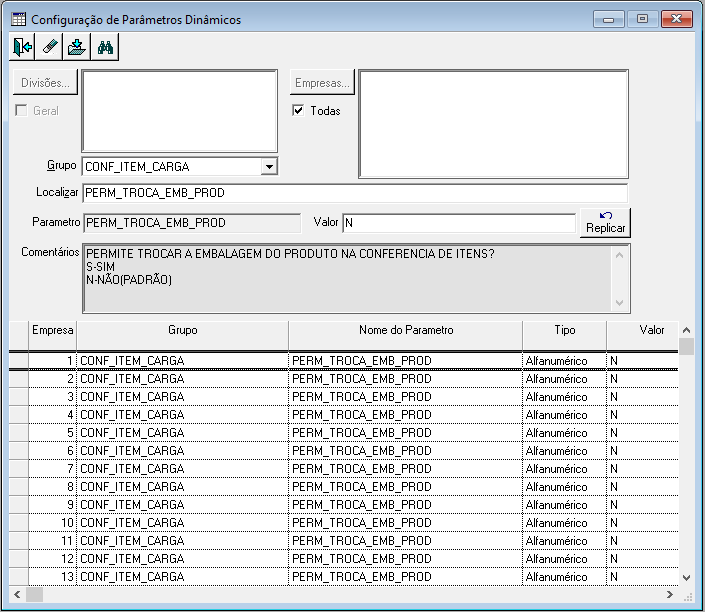Click the Parametro field PERM_TROCA_EMB_PROD

tap(192, 223)
